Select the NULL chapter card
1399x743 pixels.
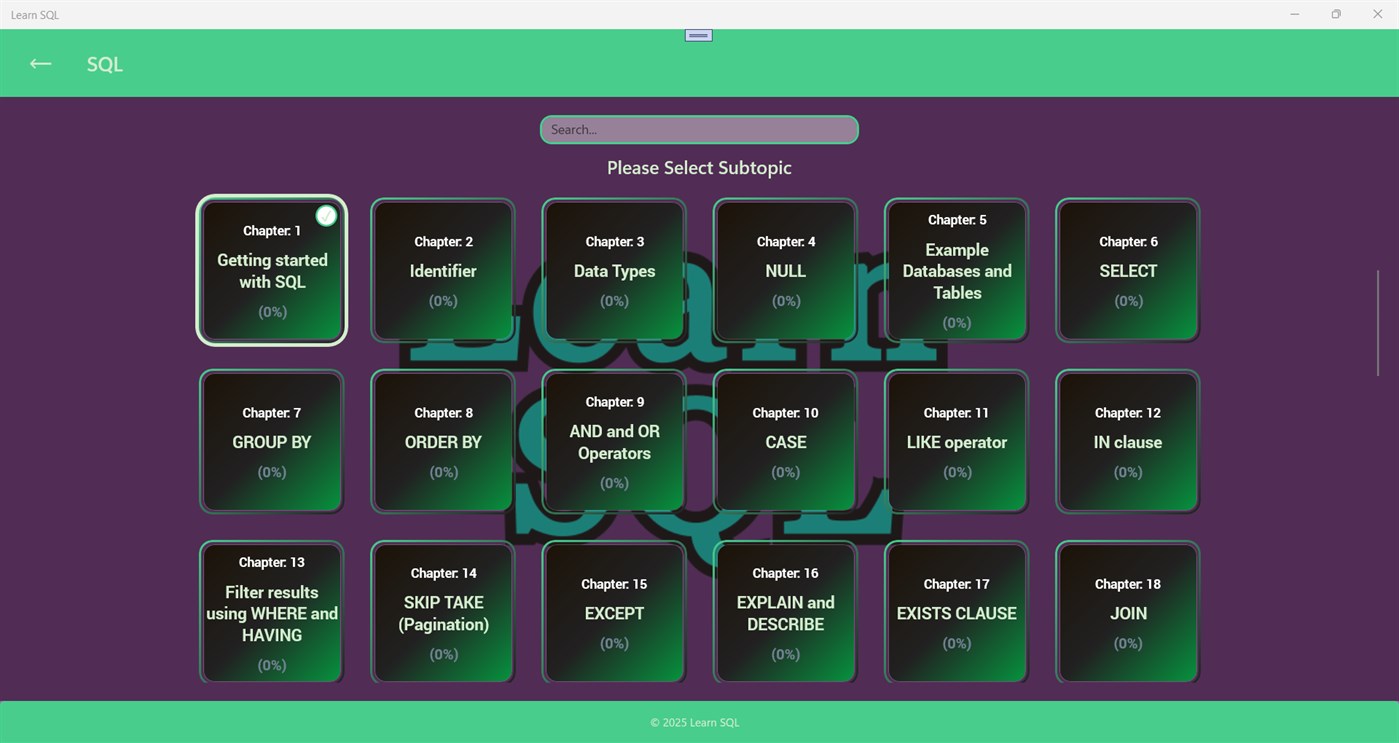[x=785, y=270]
